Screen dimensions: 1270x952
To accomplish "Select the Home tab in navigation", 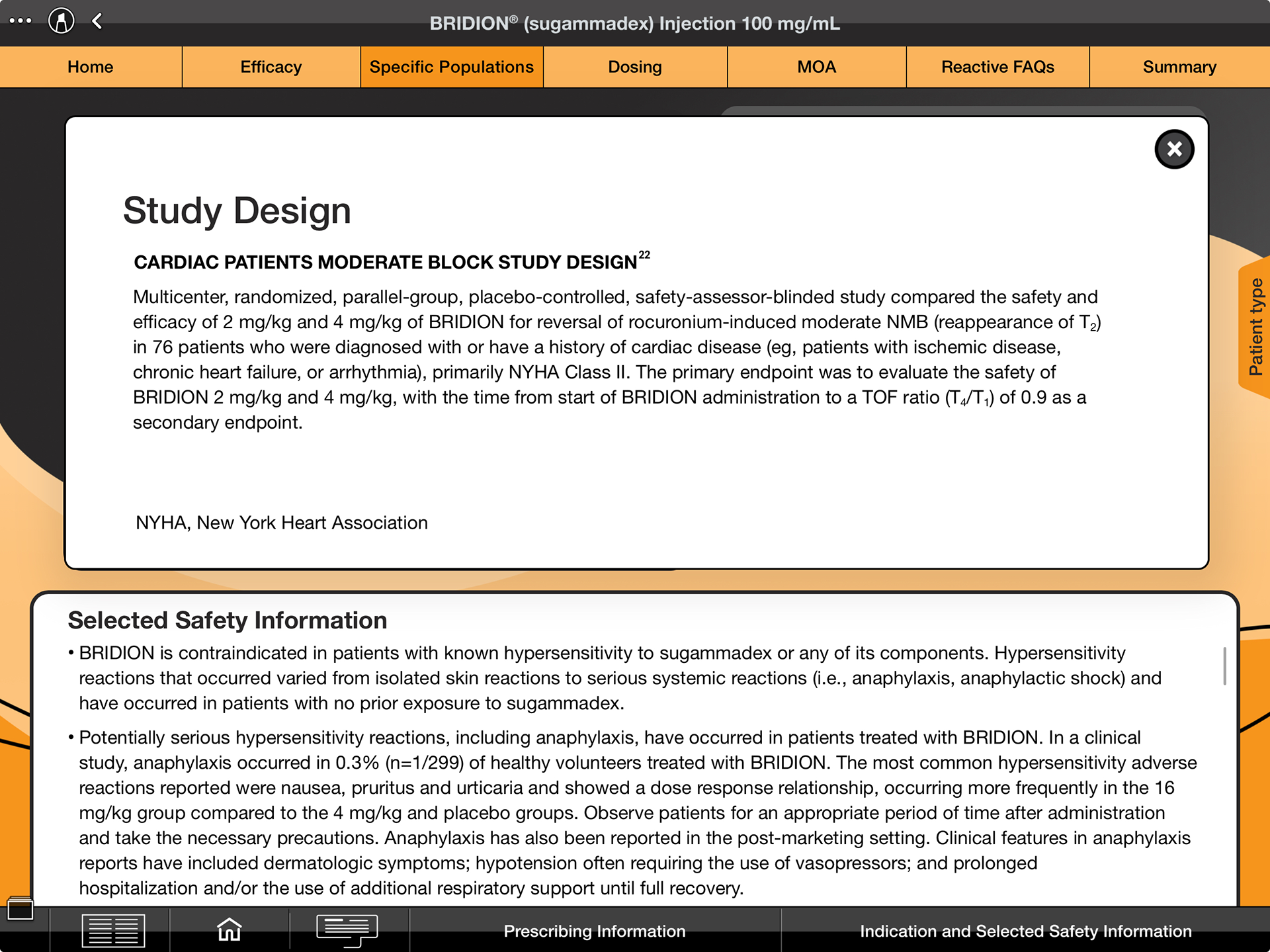I will (91, 67).
